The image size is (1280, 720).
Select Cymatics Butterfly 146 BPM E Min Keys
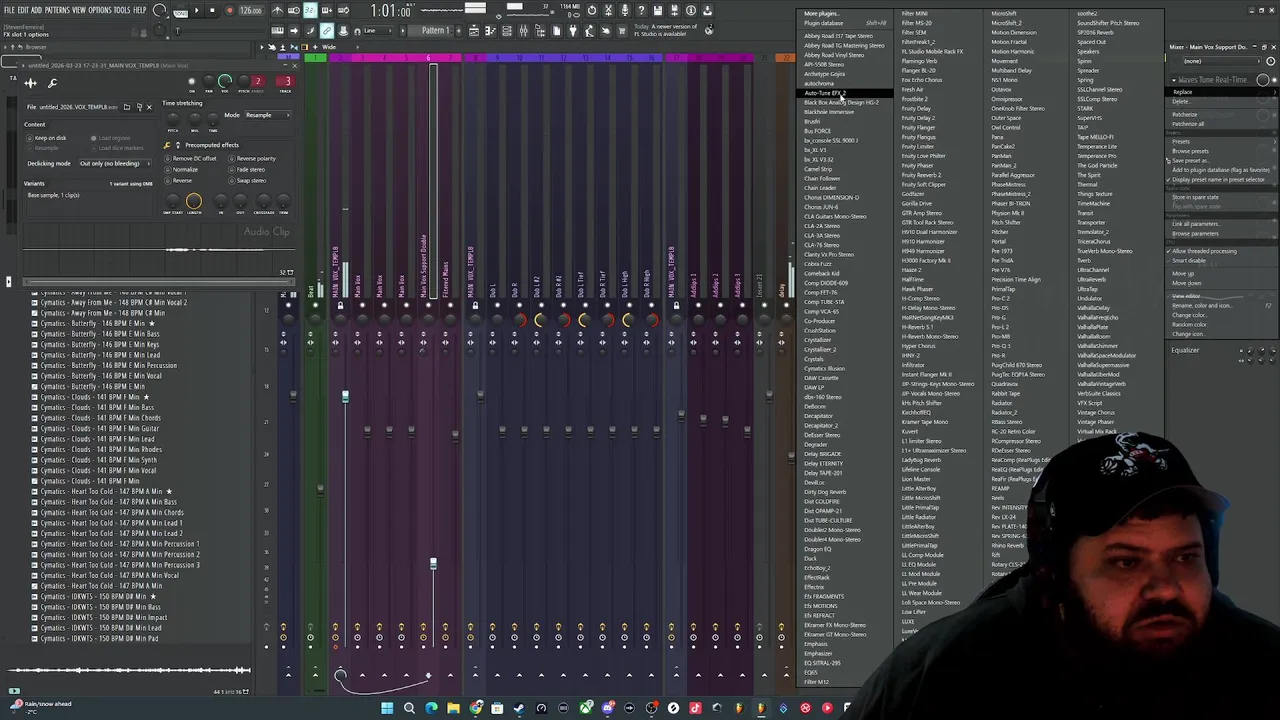click(99, 344)
